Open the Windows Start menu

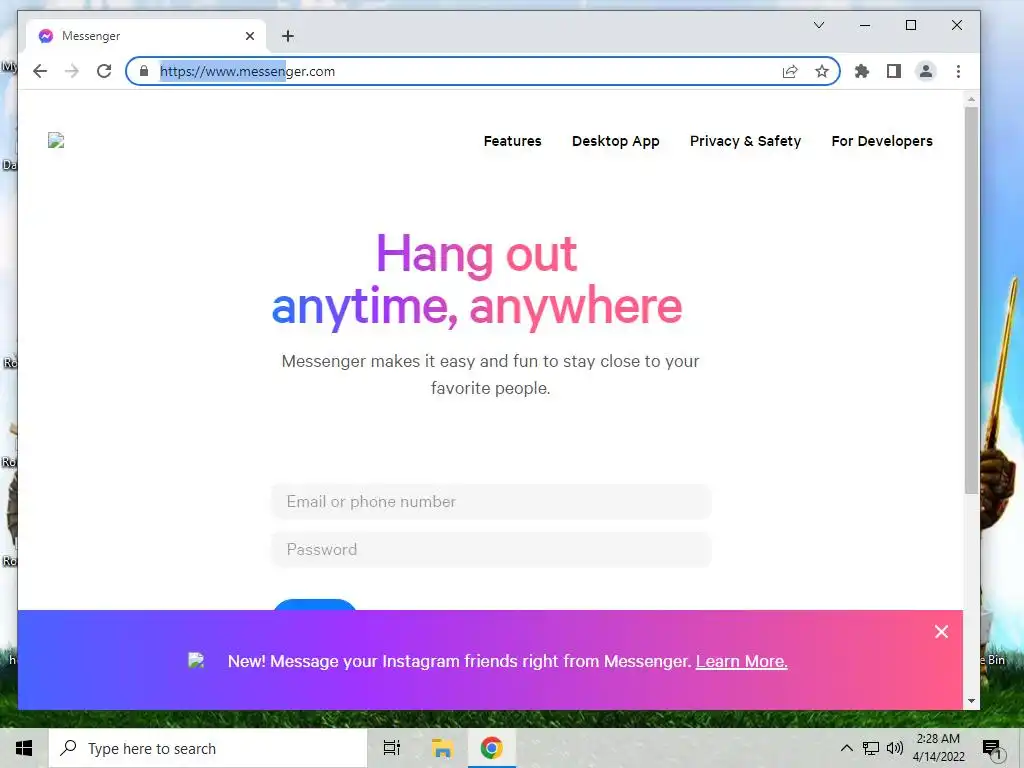point(24,748)
